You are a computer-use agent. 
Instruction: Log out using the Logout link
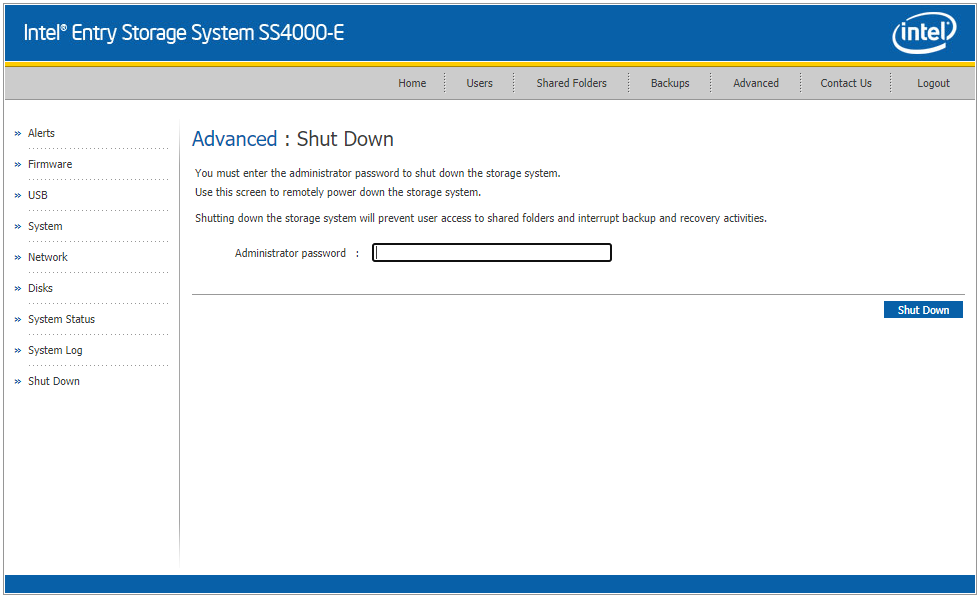[x=933, y=83]
